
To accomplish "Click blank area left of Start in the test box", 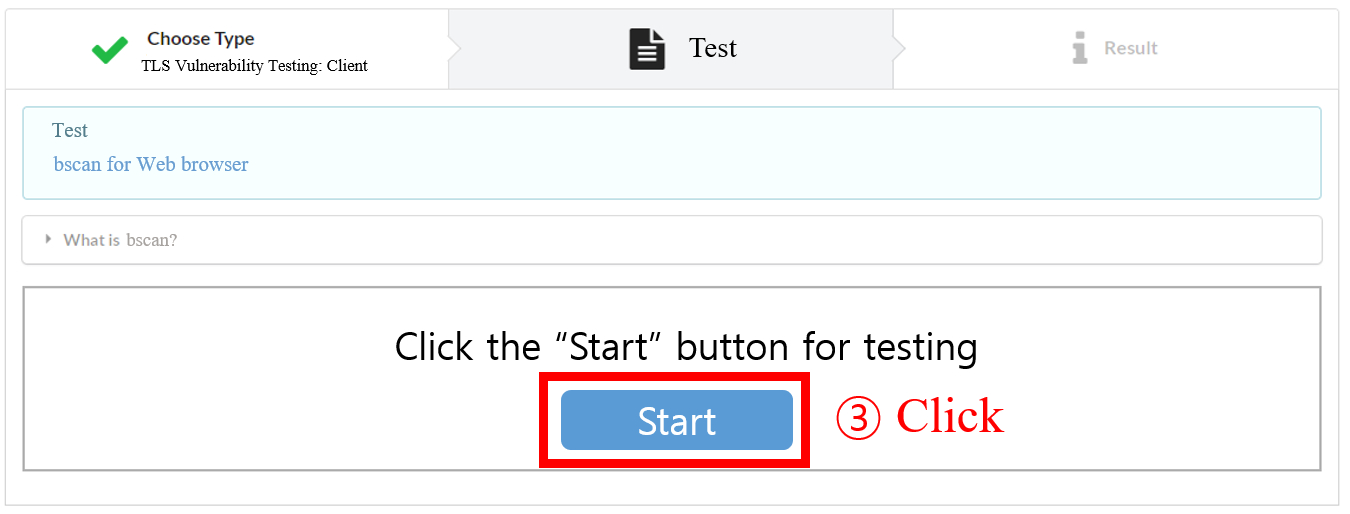I will (280, 420).
